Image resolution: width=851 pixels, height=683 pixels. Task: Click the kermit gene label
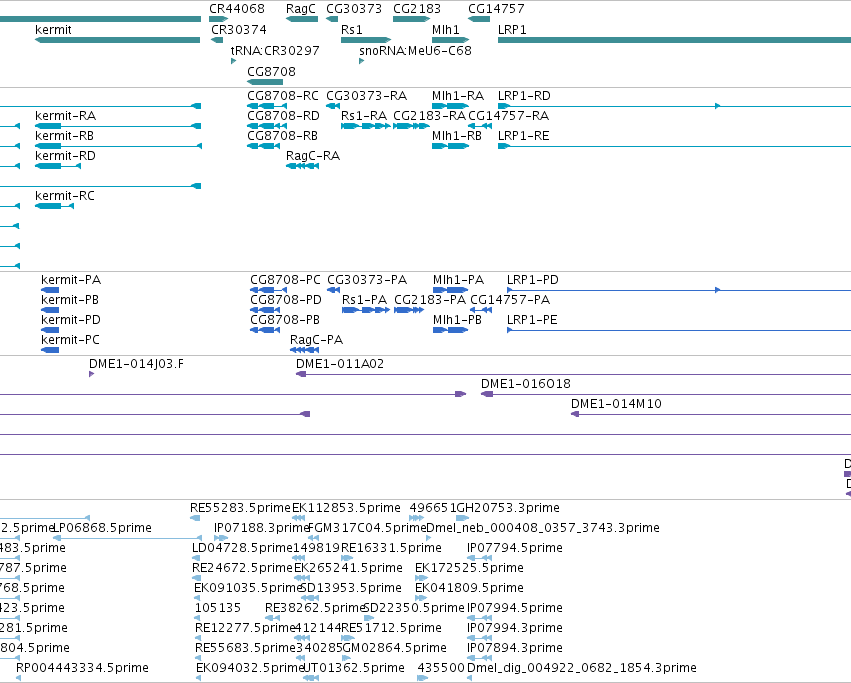(53, 30)
